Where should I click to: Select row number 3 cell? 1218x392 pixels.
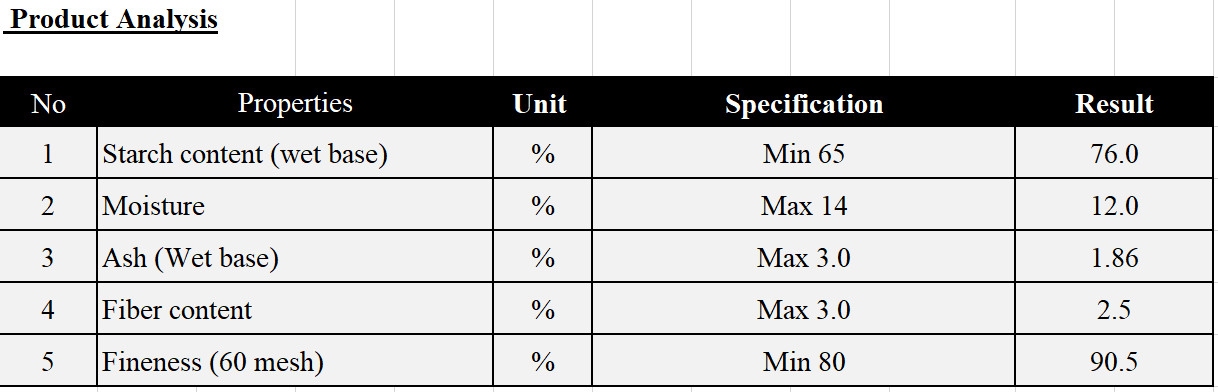tap(48, 258)
